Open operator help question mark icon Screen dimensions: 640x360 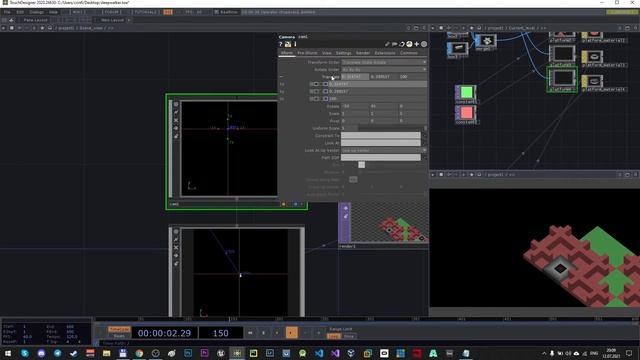281,44
